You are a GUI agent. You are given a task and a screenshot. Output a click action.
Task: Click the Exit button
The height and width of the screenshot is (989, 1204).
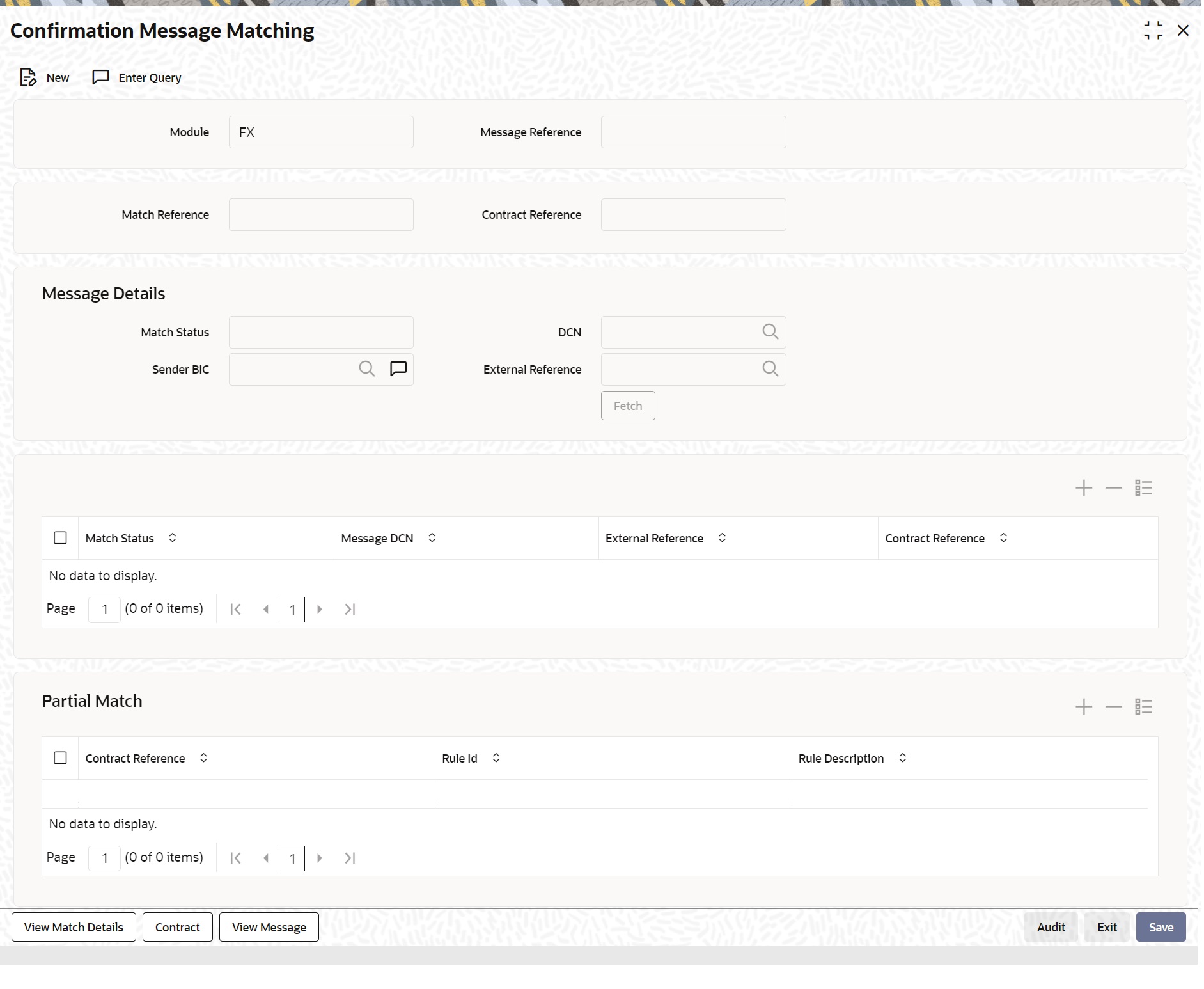coord(1107,927)
